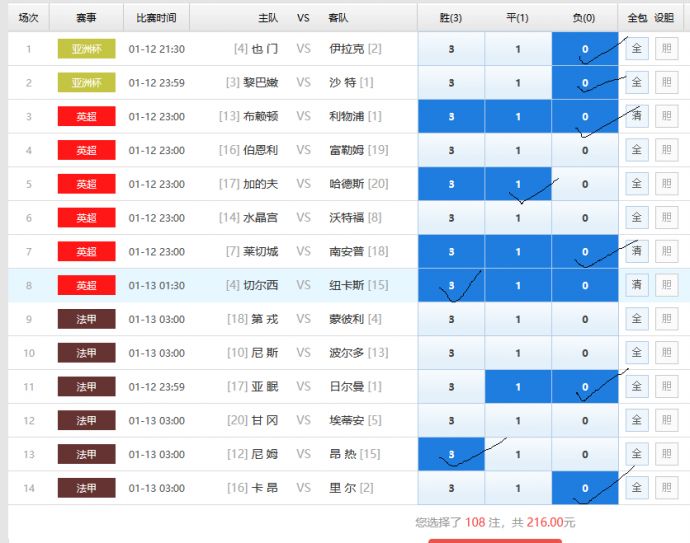Click 清 button for match 3 布赖顿 row
This screenshot has height=543, width=690.
pos(636,117)
